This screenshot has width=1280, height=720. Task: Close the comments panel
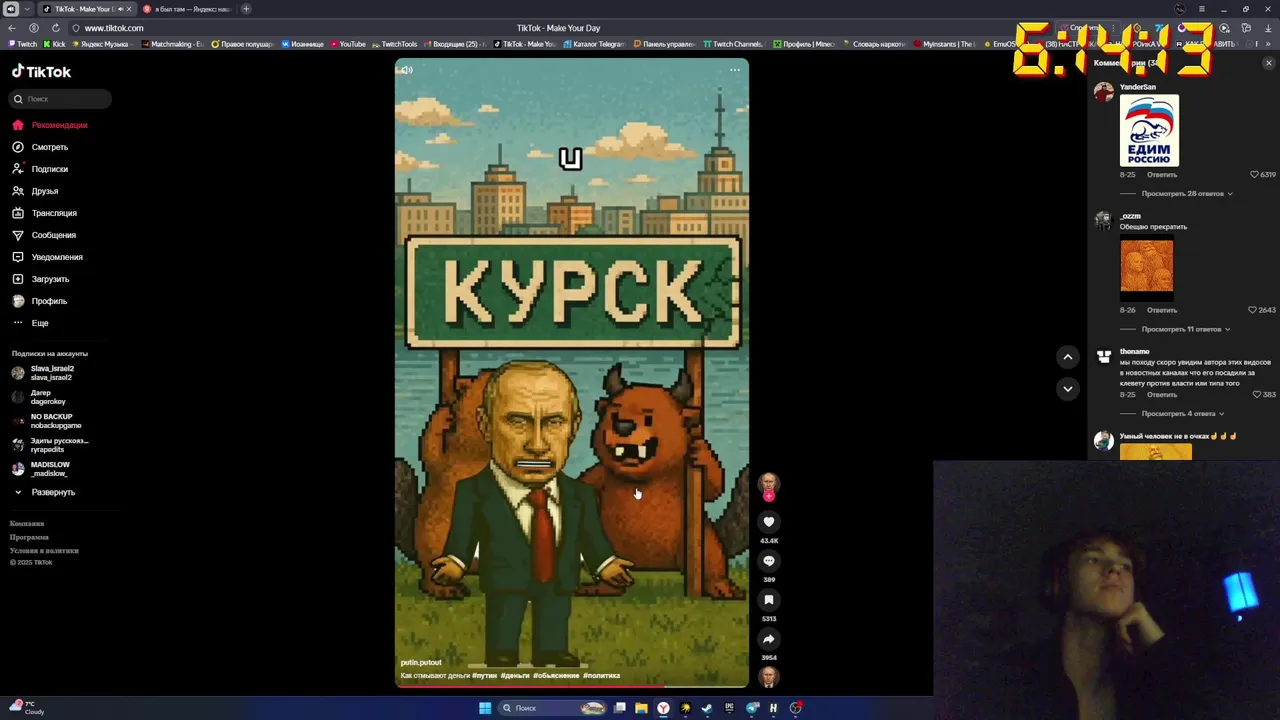[x=1269, y=63]
